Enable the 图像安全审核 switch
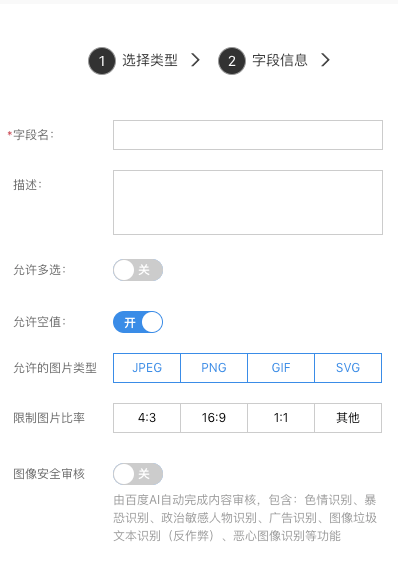The image size is (398, 574). click(138, 474)
